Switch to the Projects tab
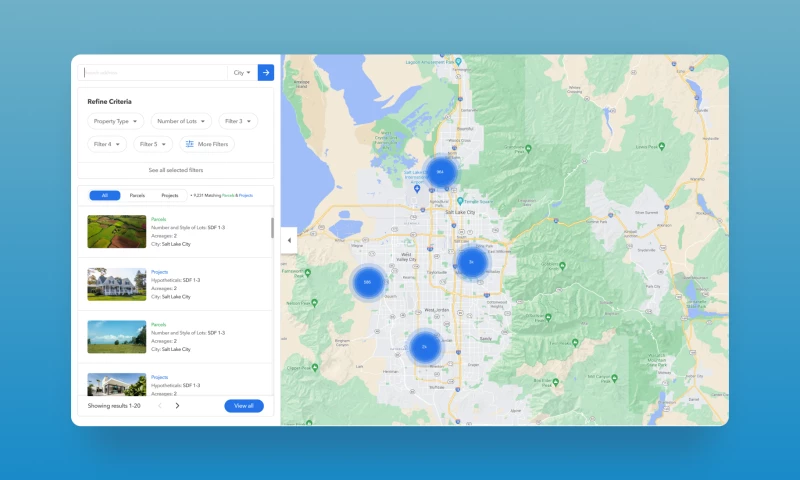The image size is (800, 480). 170,195
